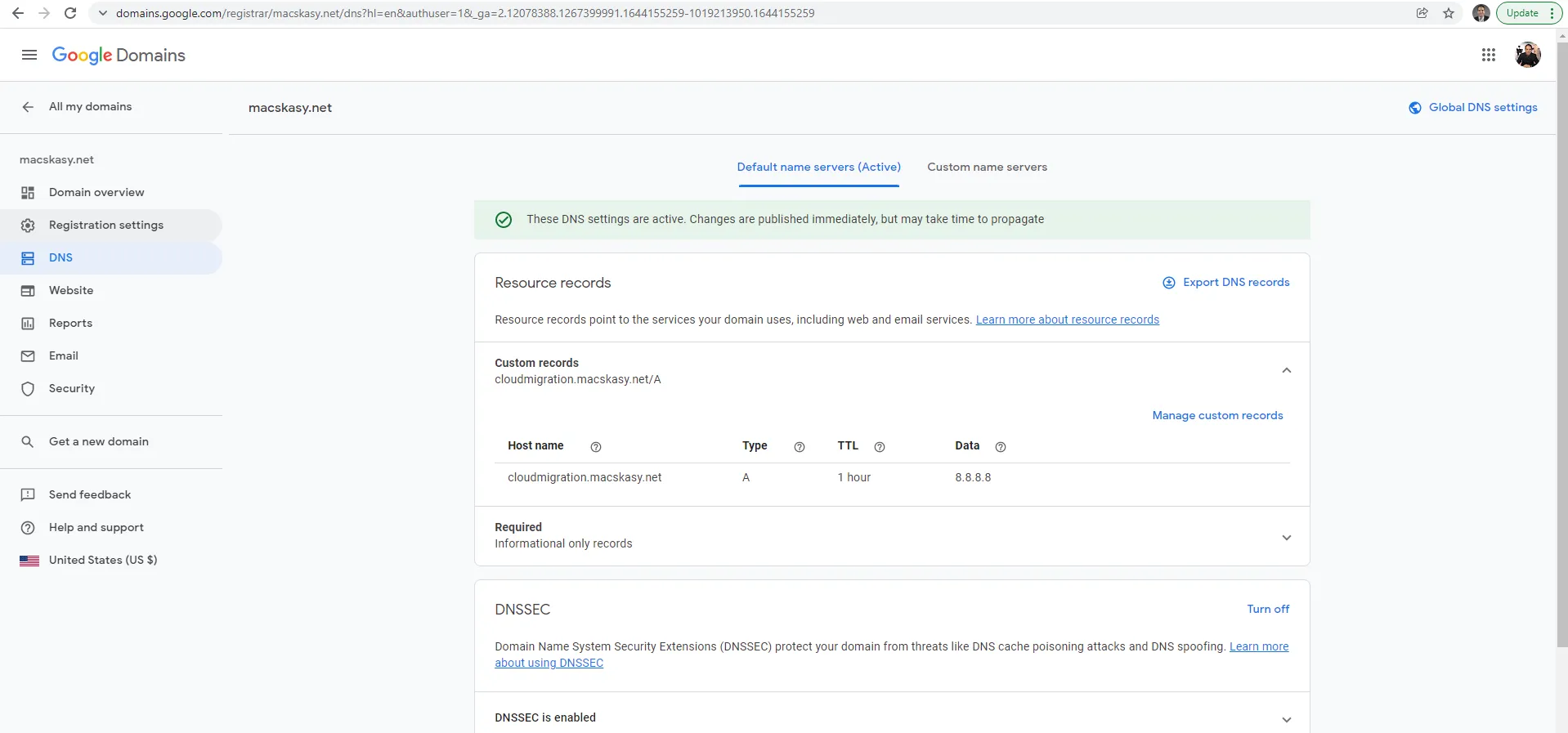This screenshot has height=733, width=1568.
Task: Click the Data column help icon
Action: click(x=1001, y=447)
